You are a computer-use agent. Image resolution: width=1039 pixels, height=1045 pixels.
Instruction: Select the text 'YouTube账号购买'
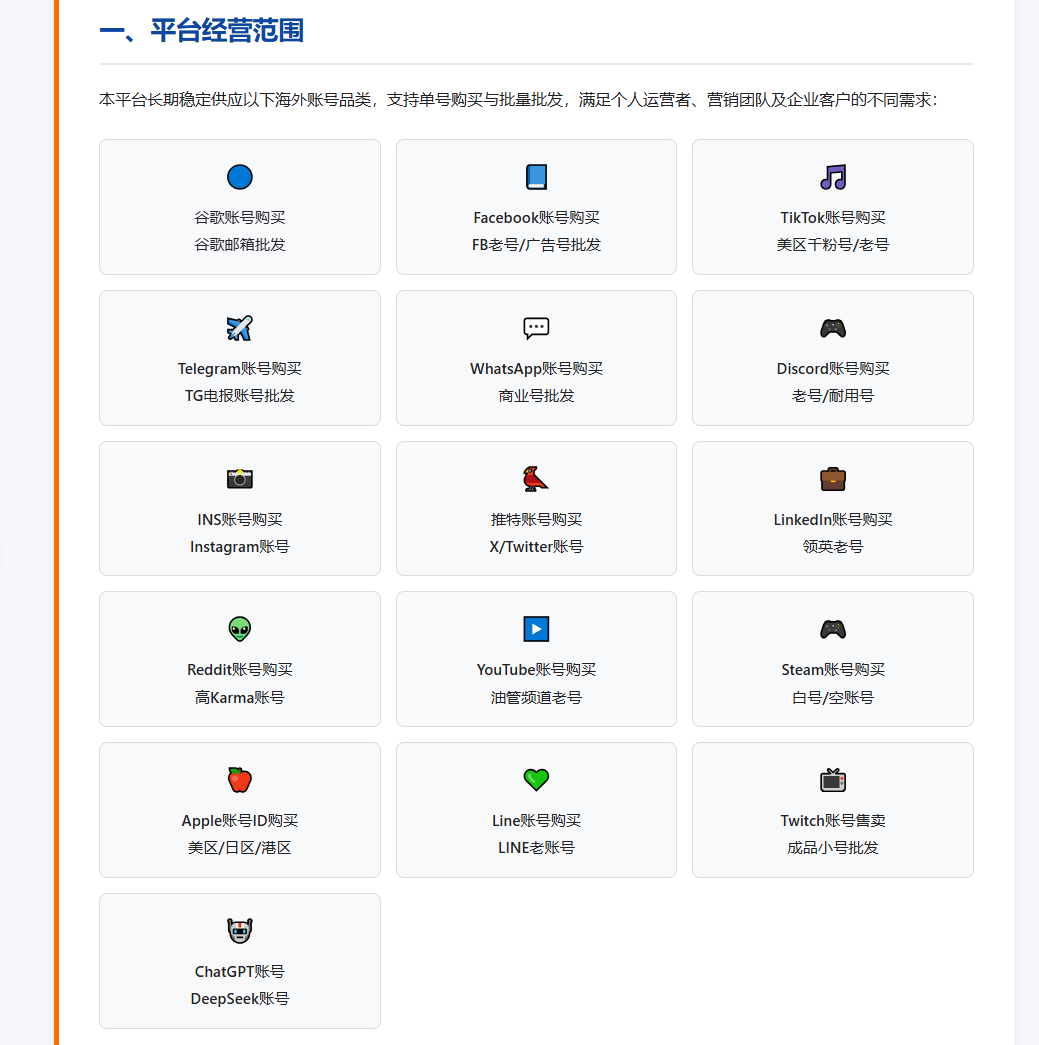(536, 670)
